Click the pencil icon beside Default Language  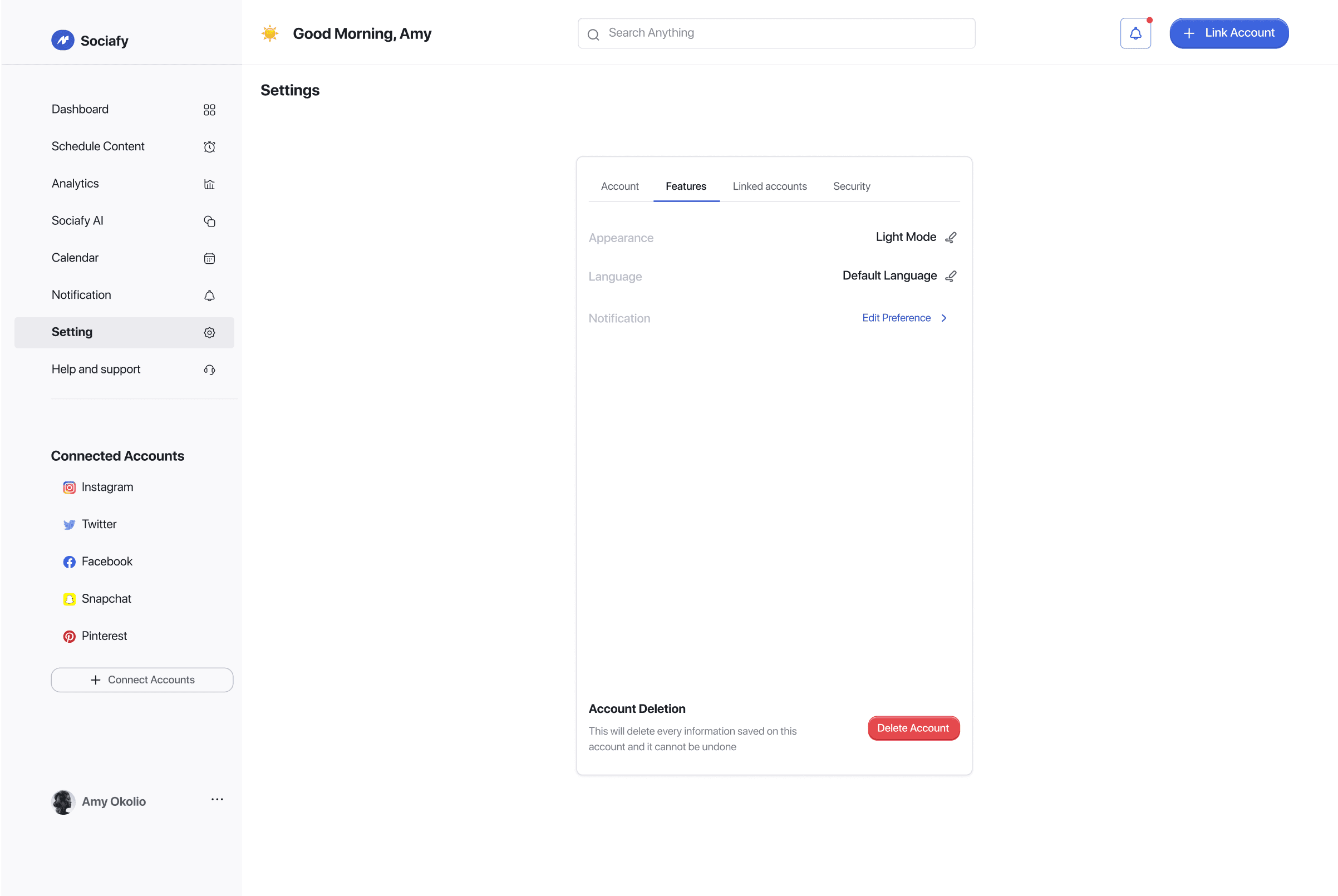pos(951,276)
